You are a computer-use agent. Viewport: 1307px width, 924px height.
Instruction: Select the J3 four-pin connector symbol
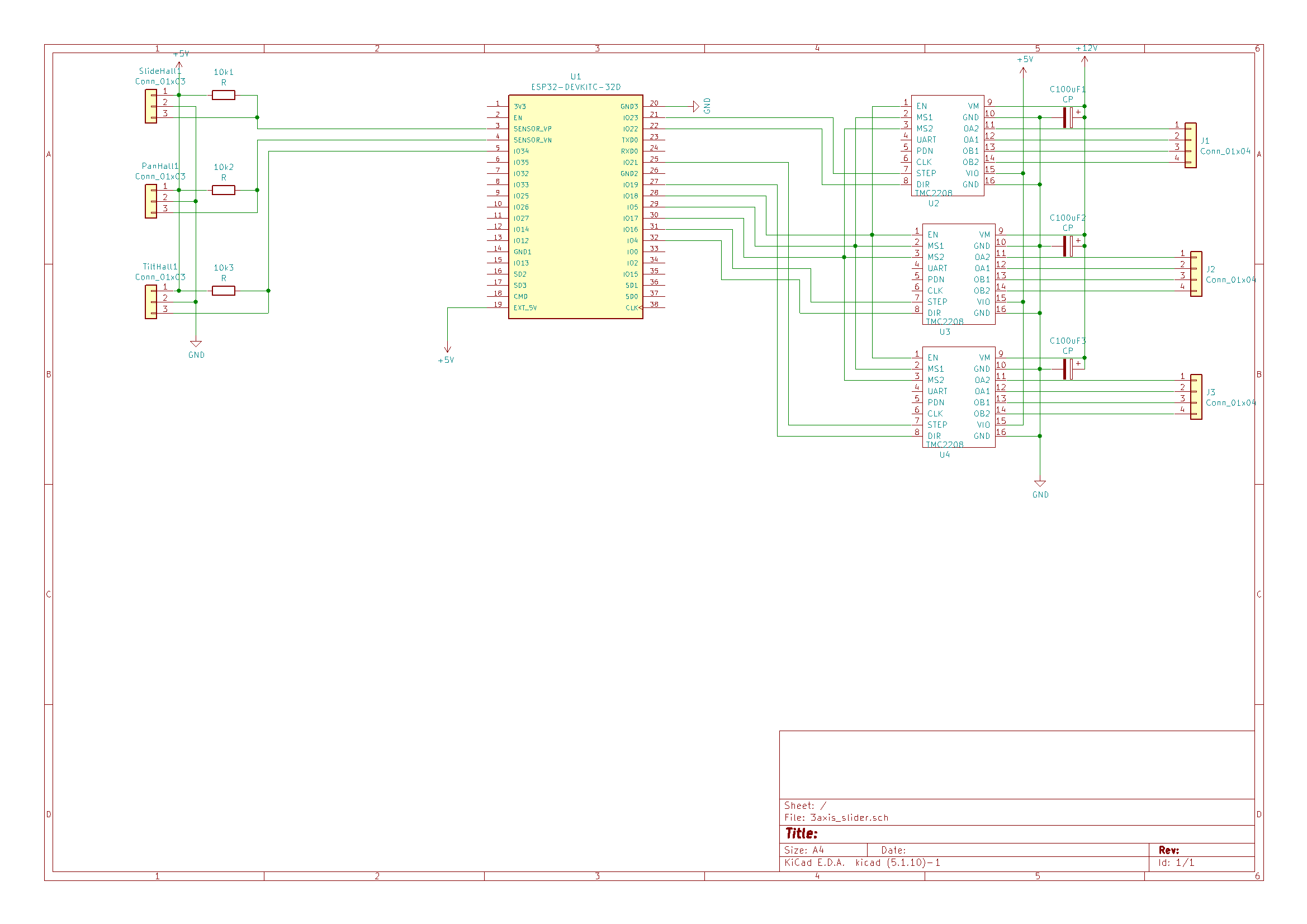tap(1196, 397)
